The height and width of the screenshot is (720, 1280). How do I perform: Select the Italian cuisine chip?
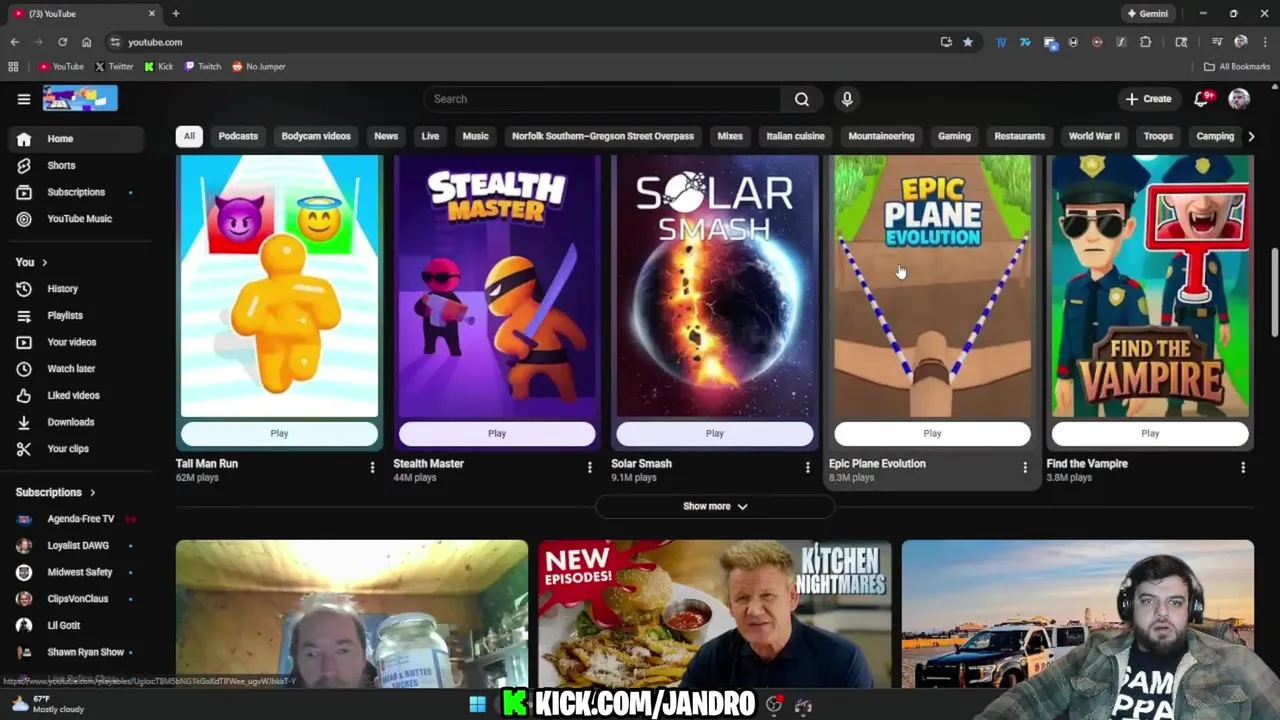(795, 136)
